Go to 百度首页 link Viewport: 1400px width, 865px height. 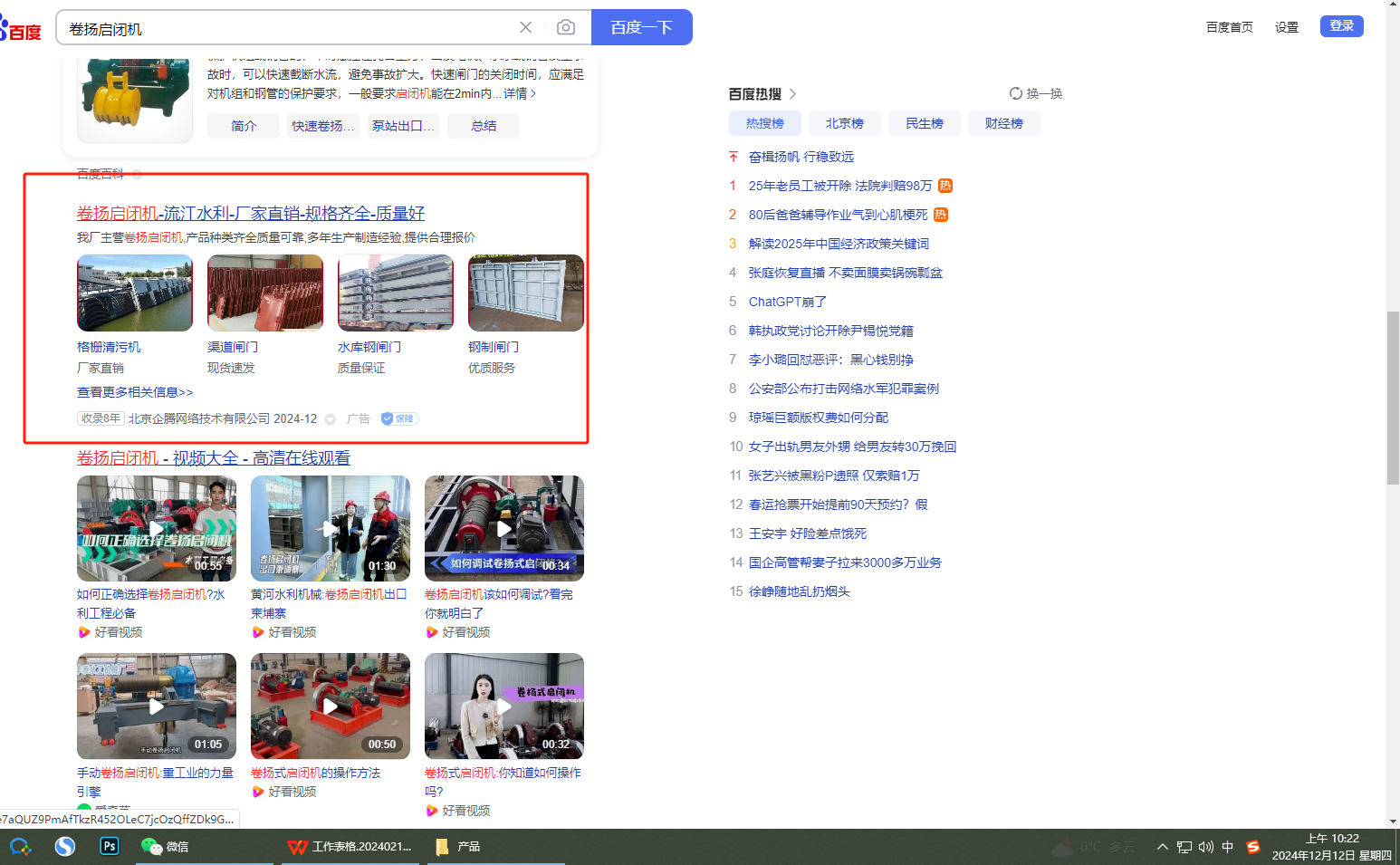1230,27
